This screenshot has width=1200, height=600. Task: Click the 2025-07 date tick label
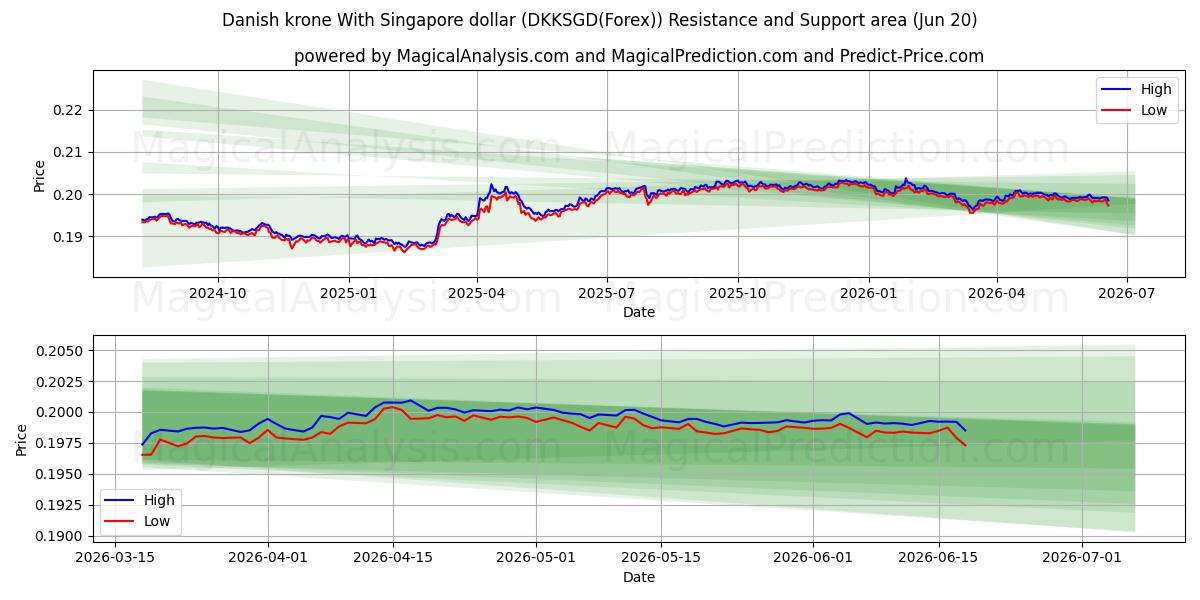(607, 293)
